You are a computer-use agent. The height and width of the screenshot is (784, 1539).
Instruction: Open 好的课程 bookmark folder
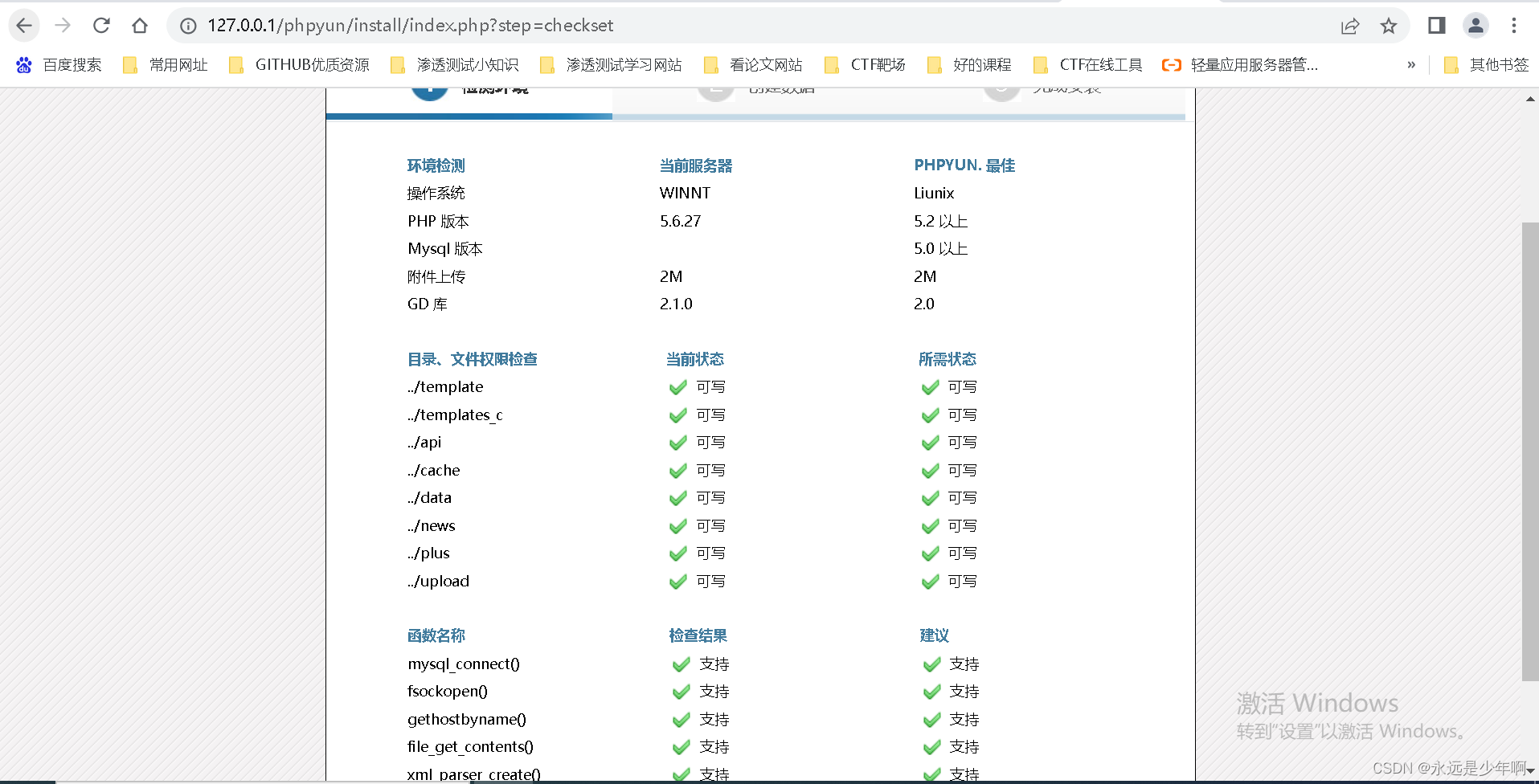click(x=969, y=65)
